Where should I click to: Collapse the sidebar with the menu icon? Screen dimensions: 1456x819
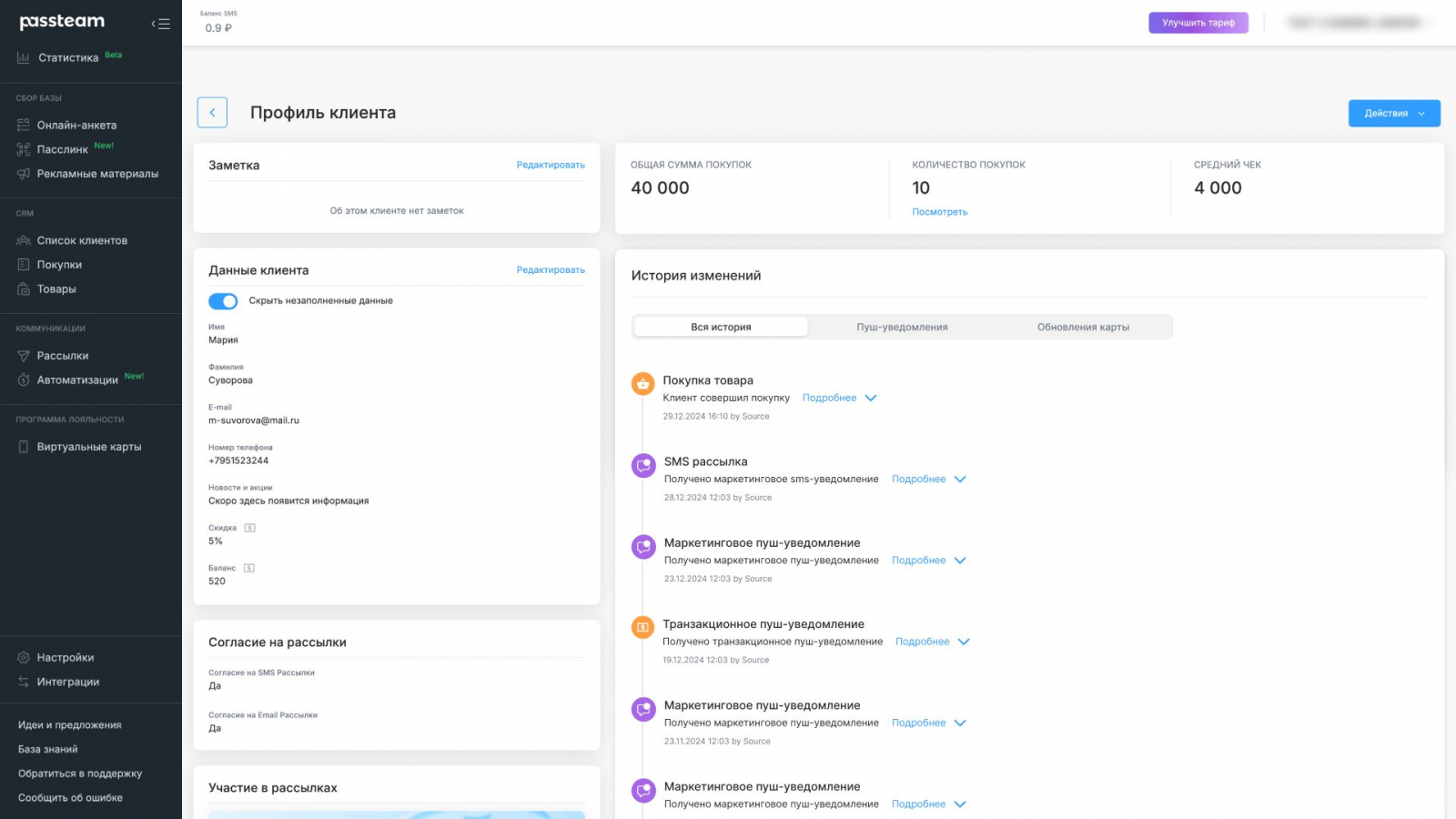(161, 24)
